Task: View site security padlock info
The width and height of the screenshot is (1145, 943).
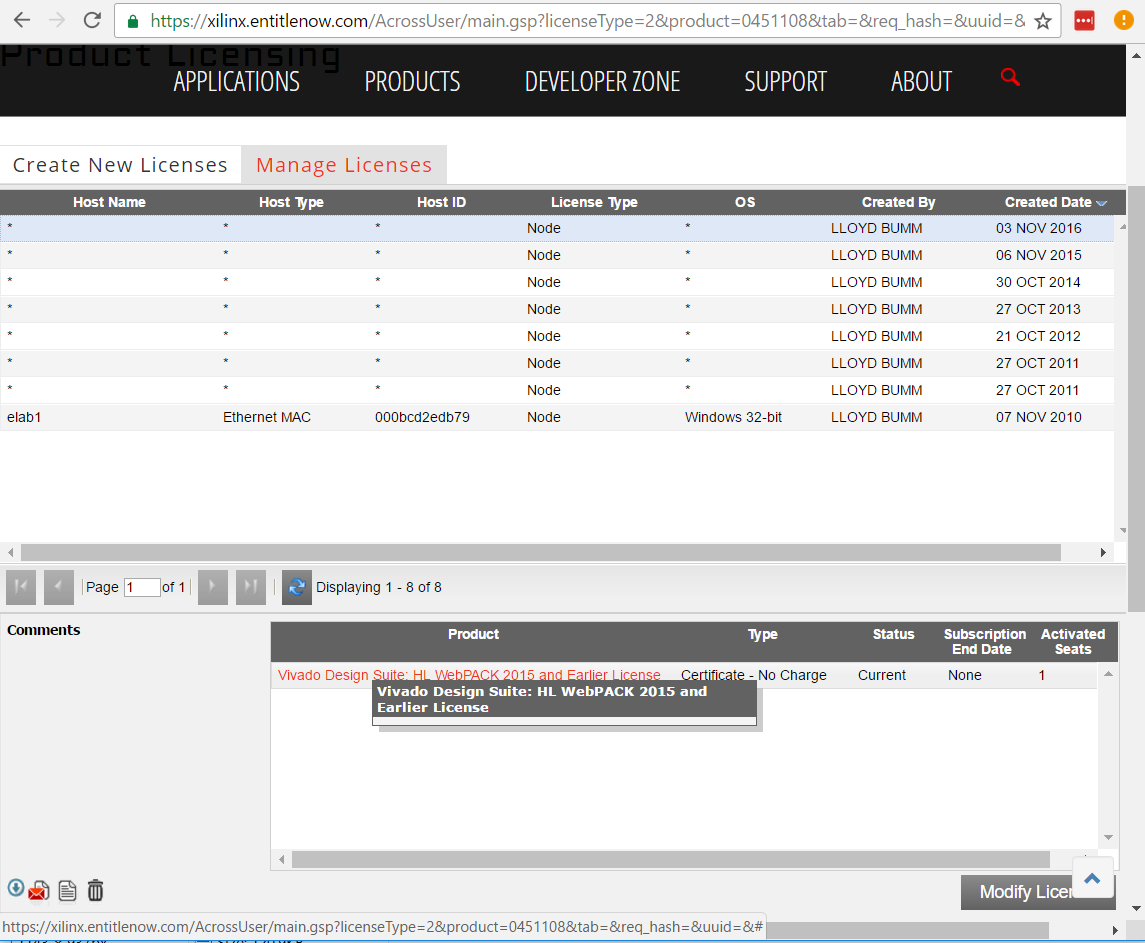Action: point(133,21)
